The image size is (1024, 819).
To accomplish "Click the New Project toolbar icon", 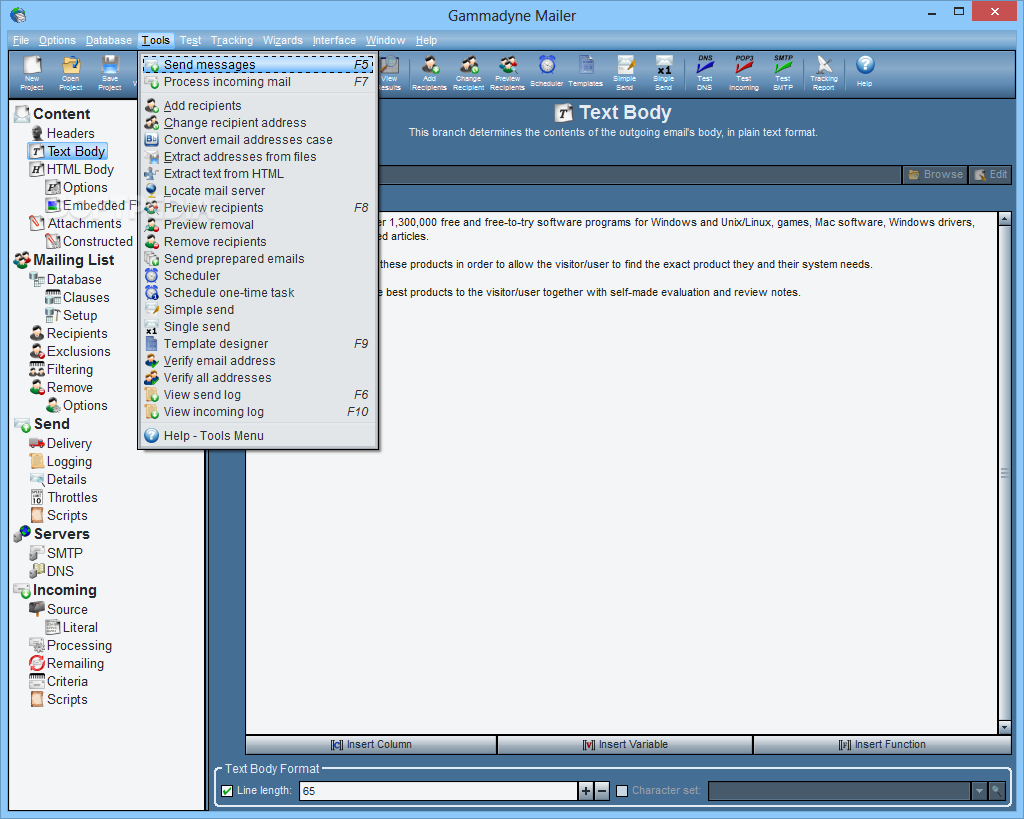I will click(31, 72).
